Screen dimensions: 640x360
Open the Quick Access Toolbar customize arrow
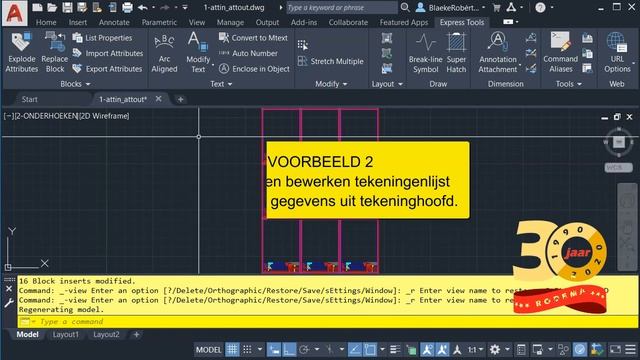pos(185,7)
